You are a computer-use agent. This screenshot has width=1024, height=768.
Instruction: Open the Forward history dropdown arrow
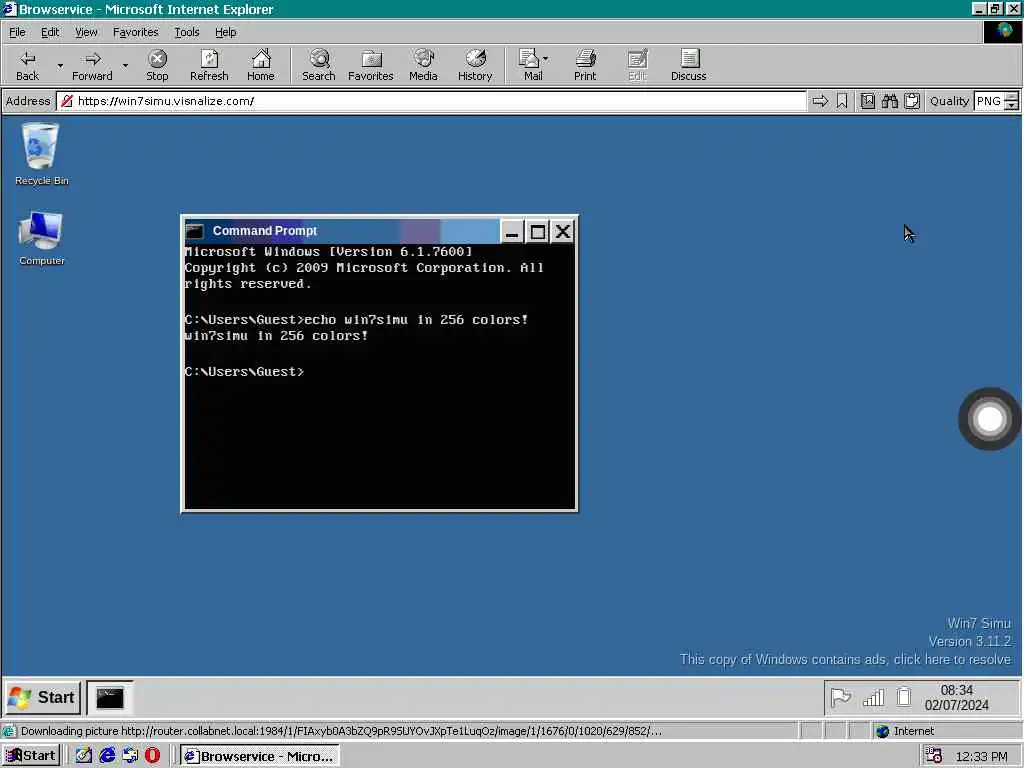(125, 65)
